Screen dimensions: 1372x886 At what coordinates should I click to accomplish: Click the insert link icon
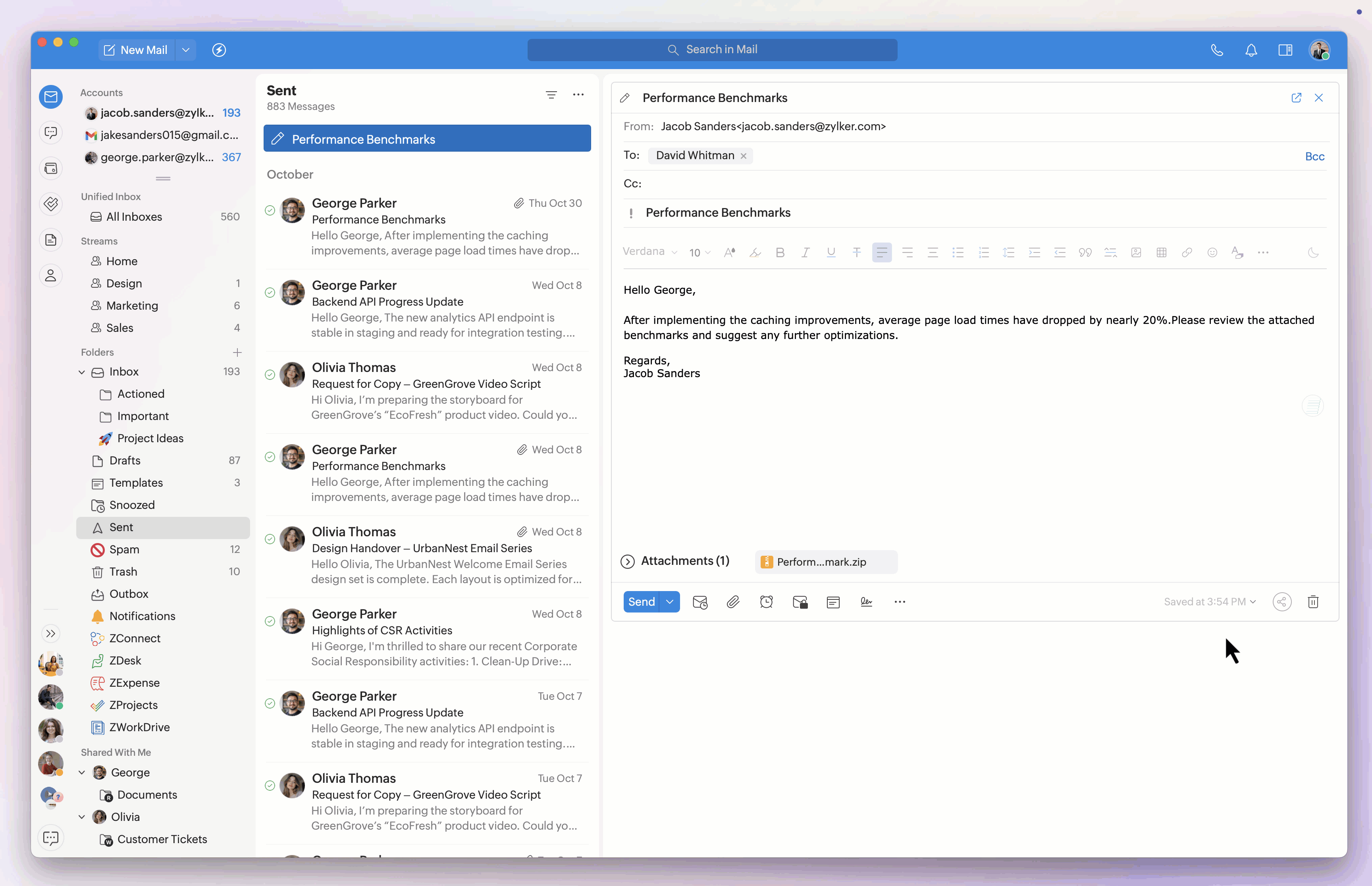click(x=1186, y=252)
